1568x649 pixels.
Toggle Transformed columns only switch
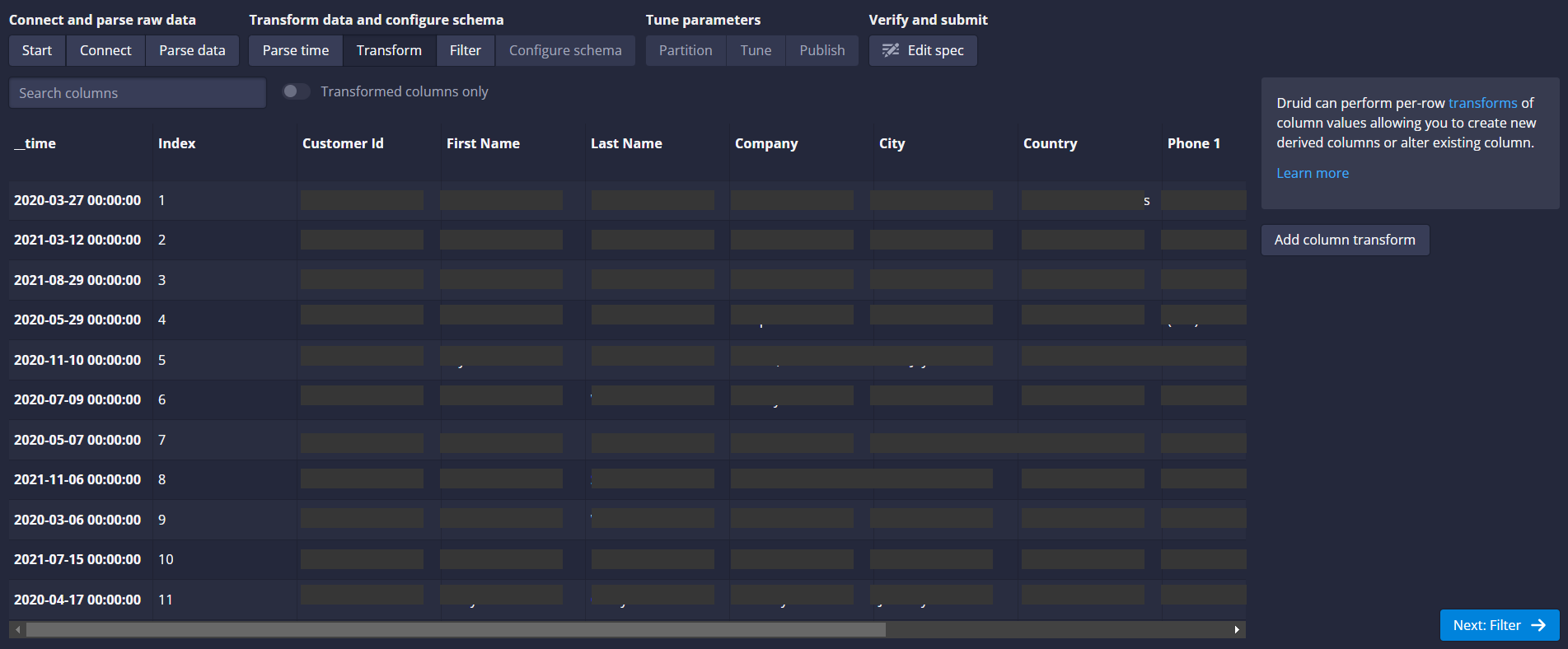point(296,91)
